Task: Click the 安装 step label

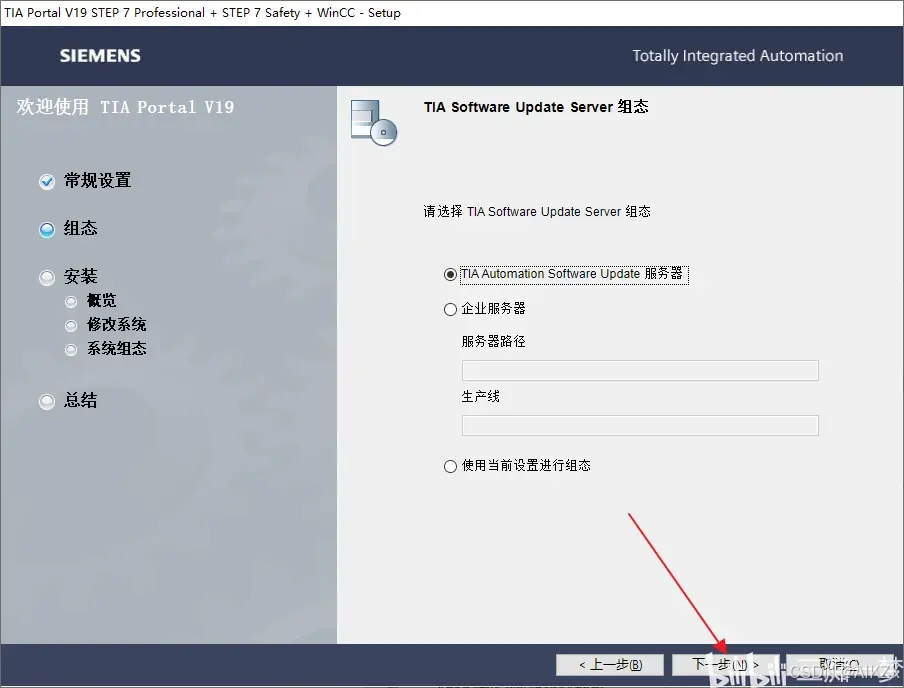Action: (x=80, y=276)
